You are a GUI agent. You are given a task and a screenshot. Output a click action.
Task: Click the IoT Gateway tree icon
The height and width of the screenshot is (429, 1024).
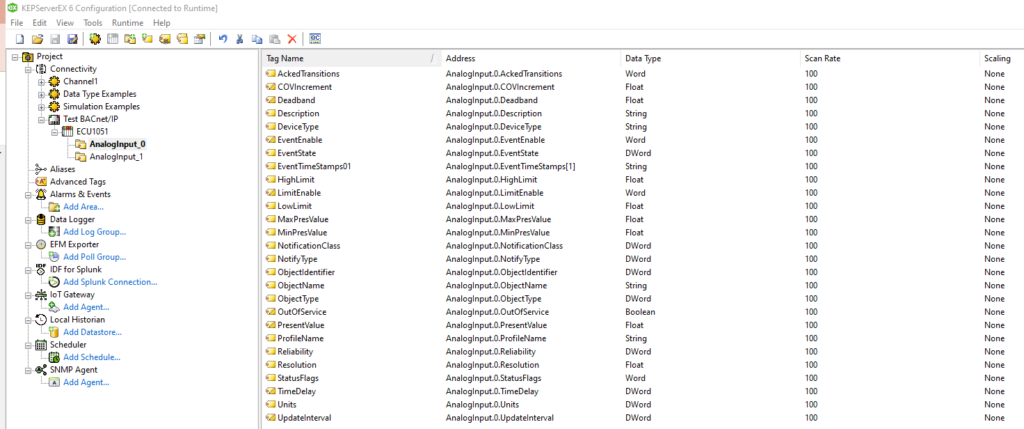[x=40, y=294]
